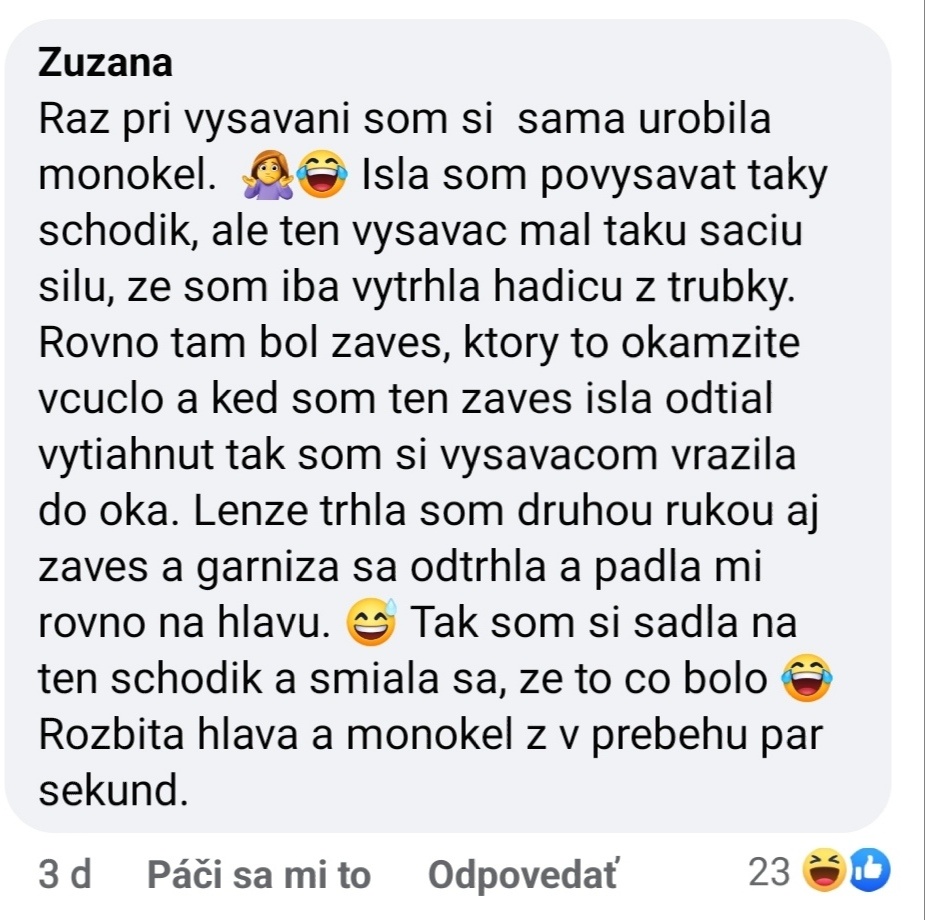Click the word "vysavacom" in the comment
This screenshot has height=920, width=925.
point(549,455)
